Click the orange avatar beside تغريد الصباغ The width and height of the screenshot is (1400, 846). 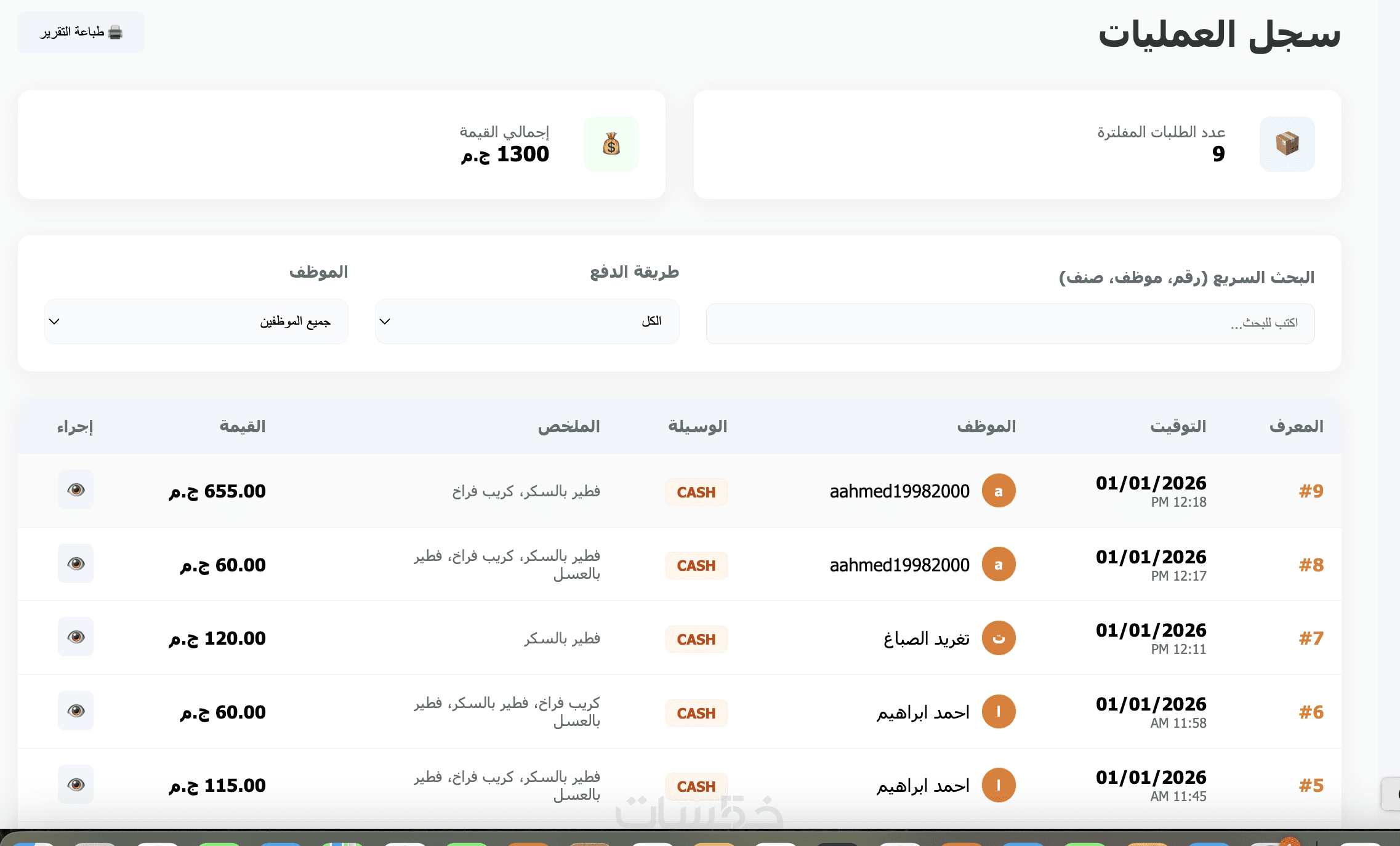998,638
